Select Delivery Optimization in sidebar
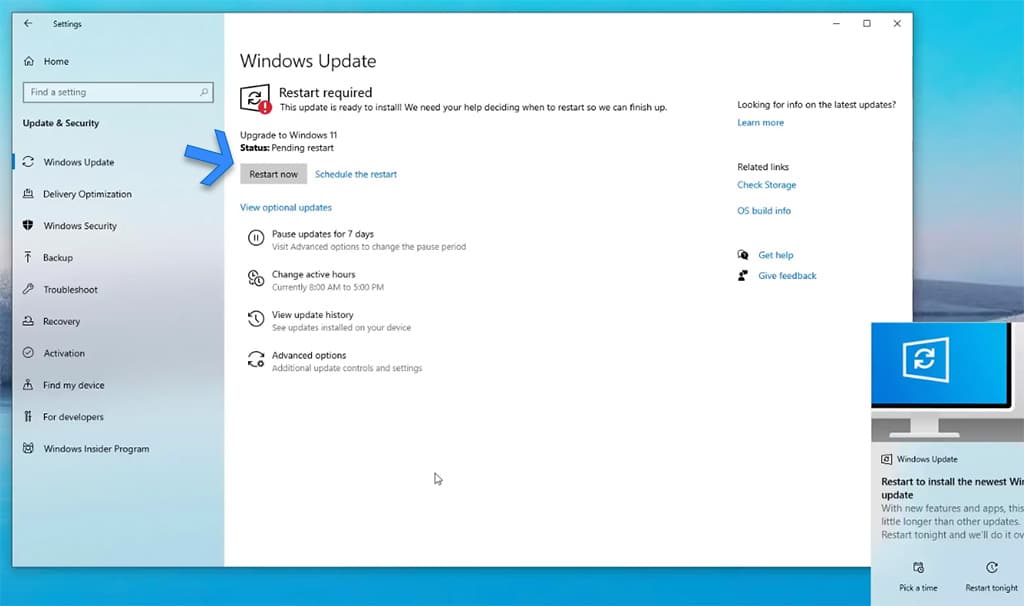 87,194
